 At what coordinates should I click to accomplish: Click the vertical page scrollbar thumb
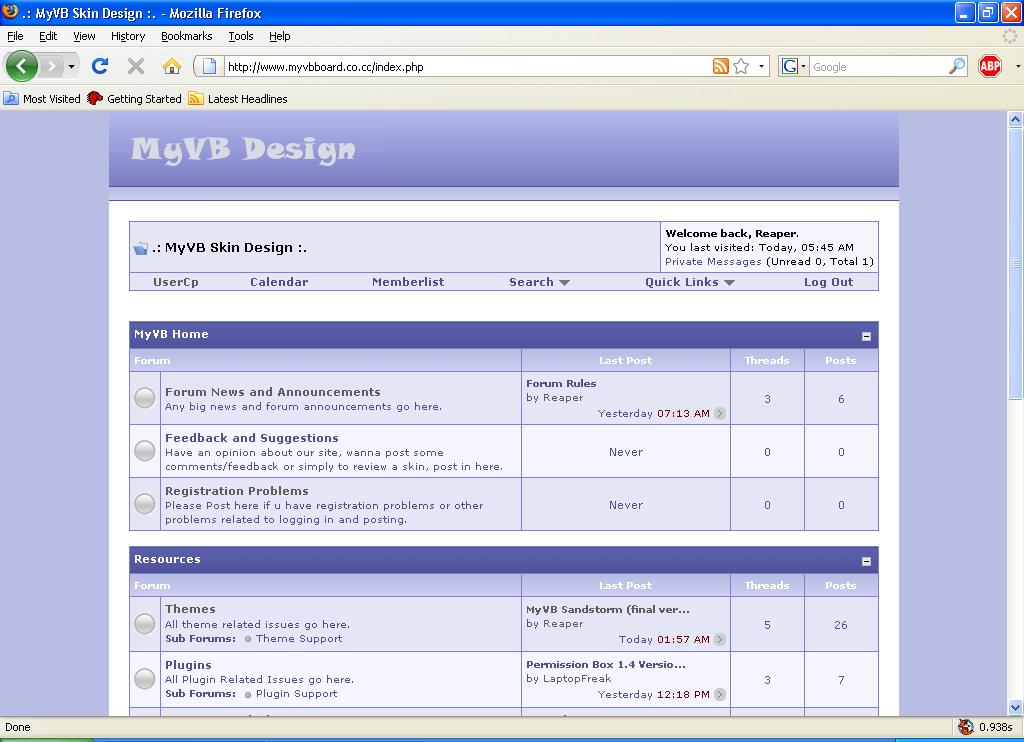(x=1015, y=260)
